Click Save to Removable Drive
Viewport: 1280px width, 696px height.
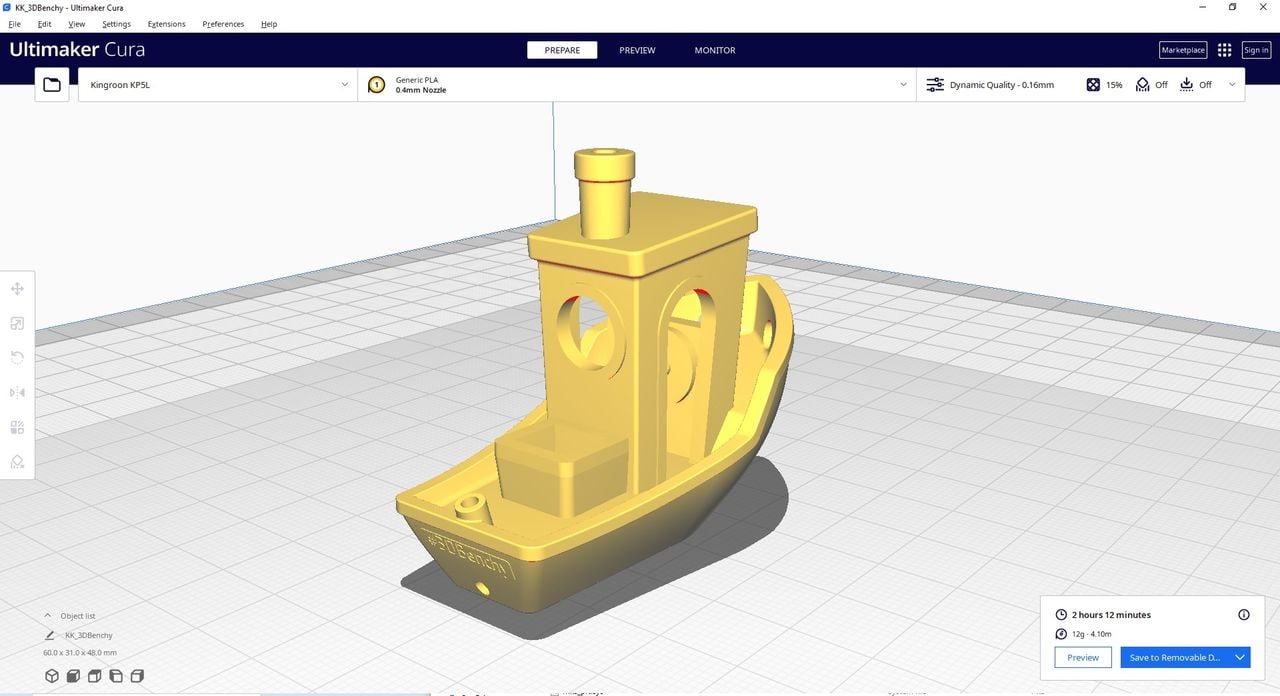[x=1175, y=657]
